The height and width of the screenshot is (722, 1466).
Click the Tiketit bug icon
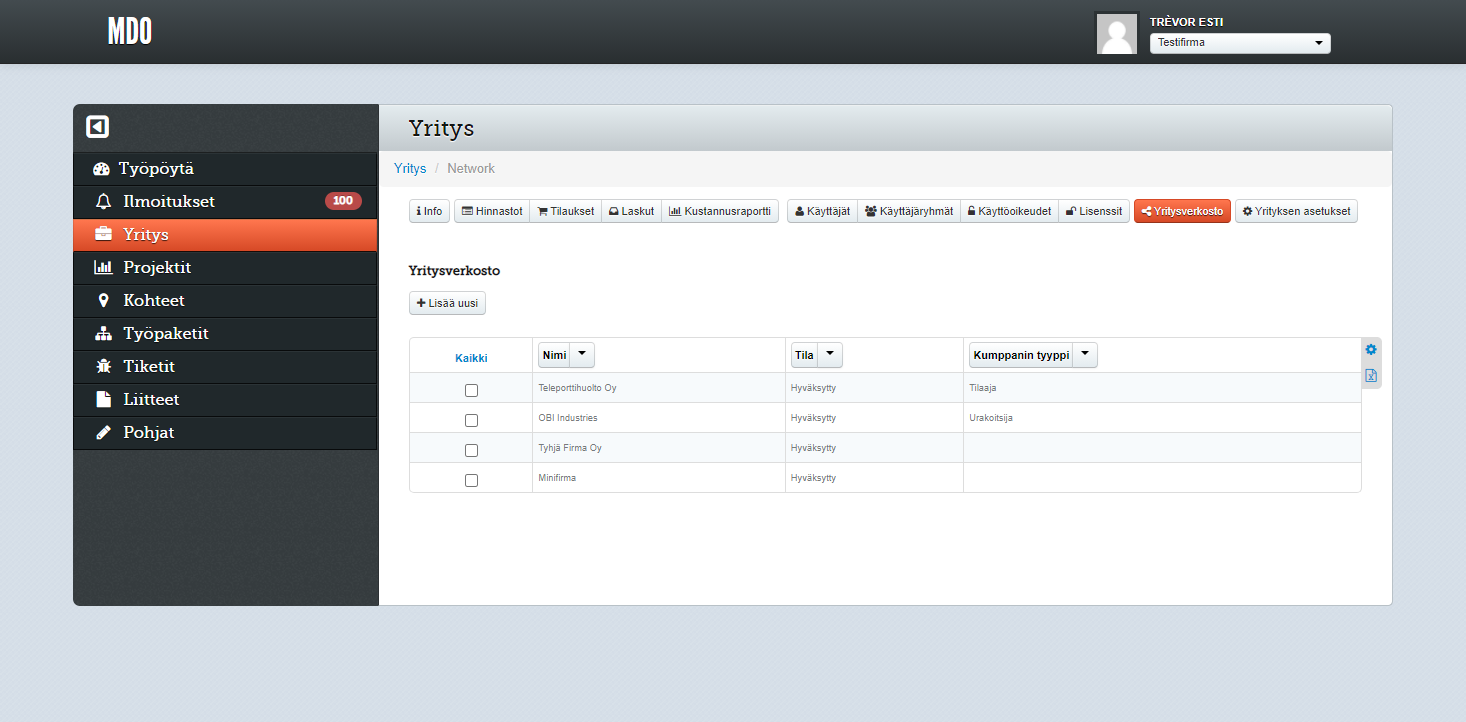point(103,367)
